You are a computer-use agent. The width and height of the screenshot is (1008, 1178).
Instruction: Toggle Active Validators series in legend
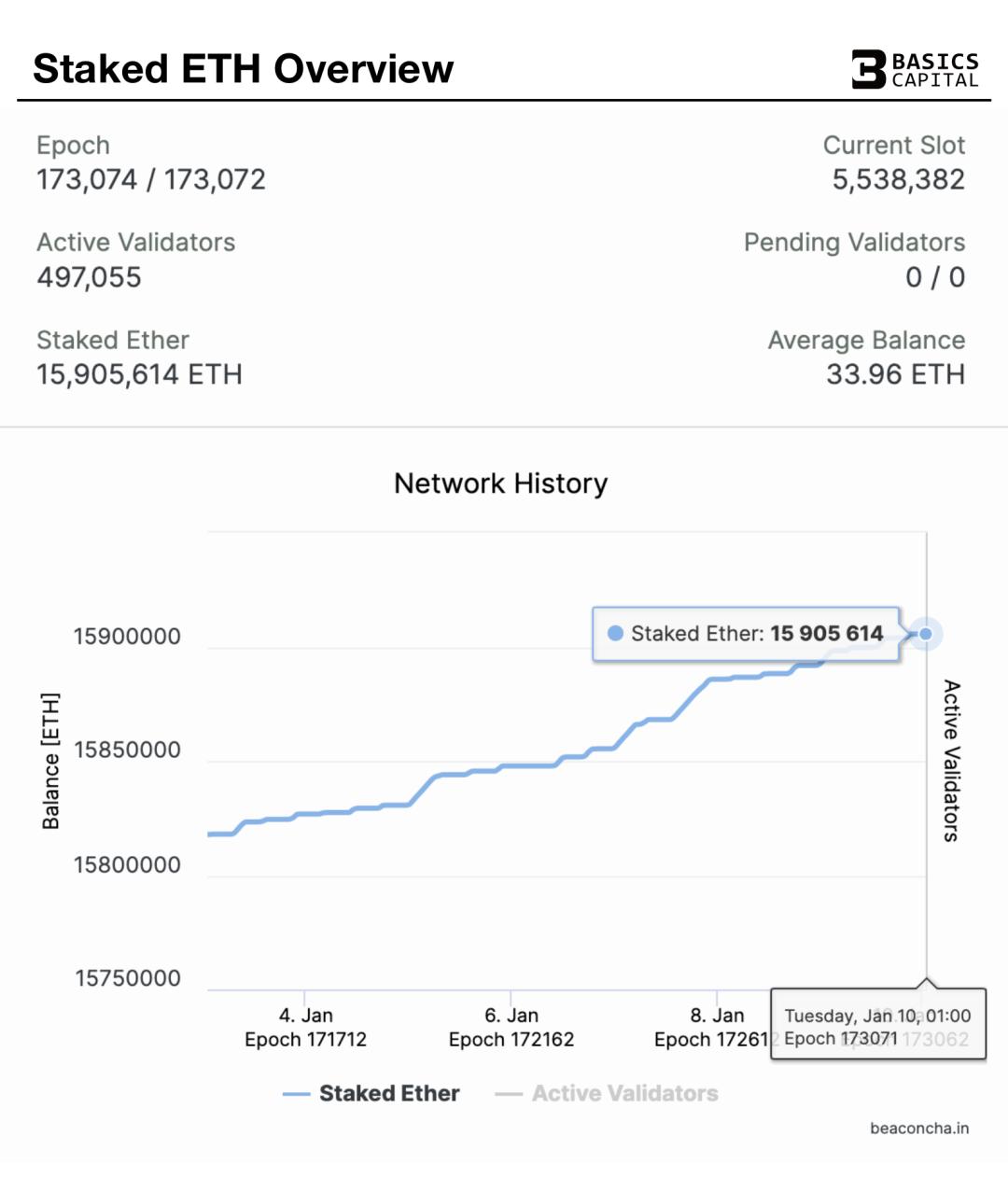click(x=607, y=1093)
